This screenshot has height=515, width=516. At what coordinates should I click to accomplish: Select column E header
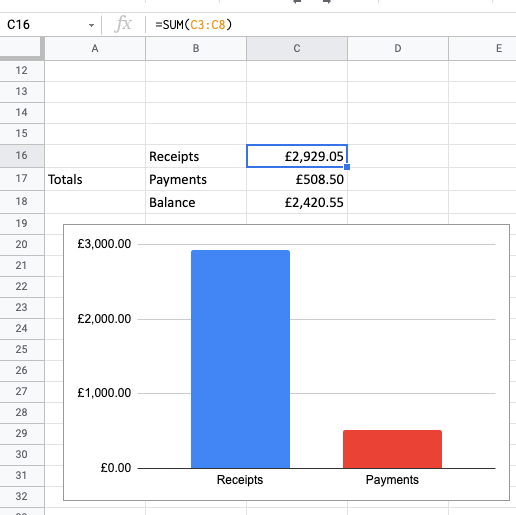(483, 49)
